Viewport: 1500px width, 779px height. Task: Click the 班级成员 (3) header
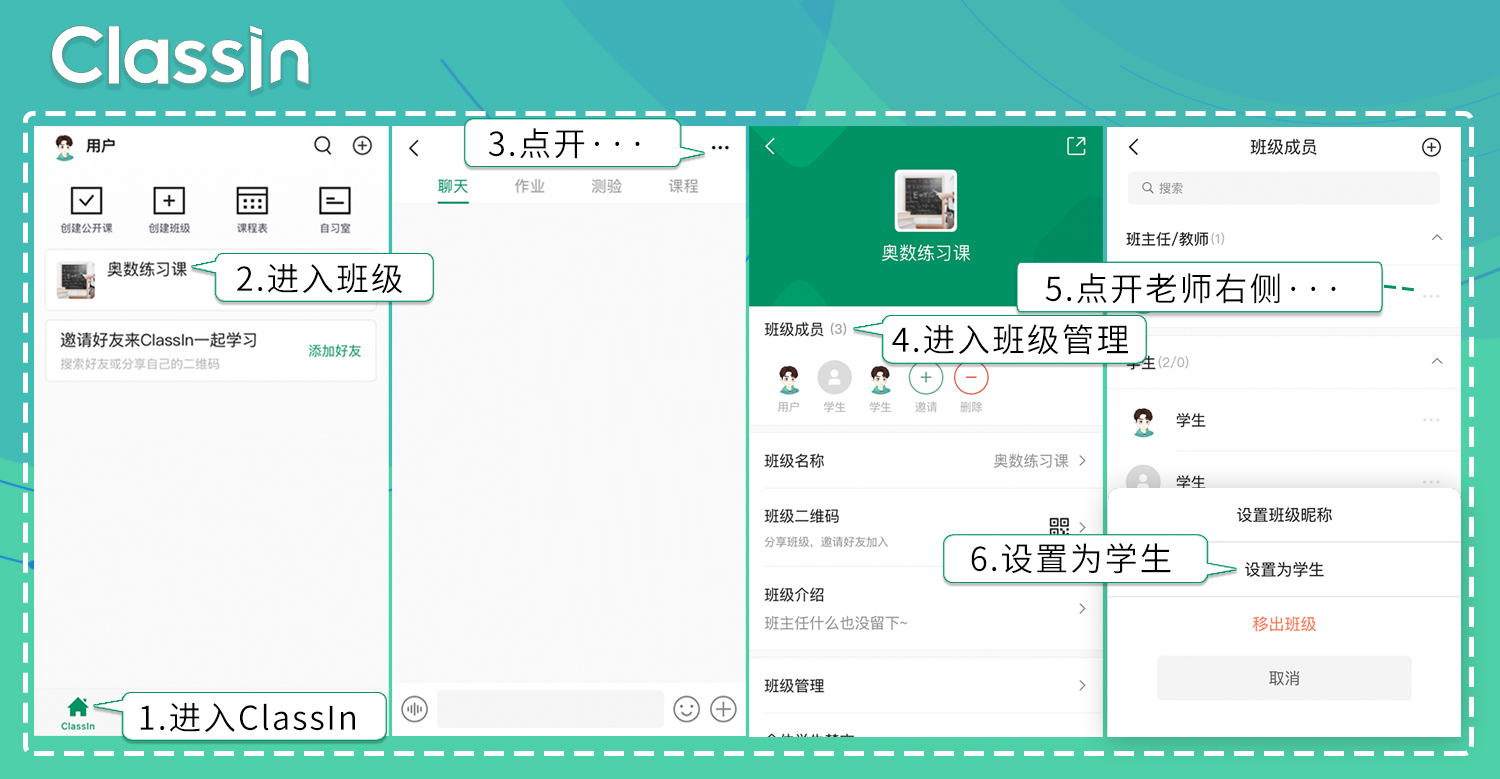click(806, 329)
